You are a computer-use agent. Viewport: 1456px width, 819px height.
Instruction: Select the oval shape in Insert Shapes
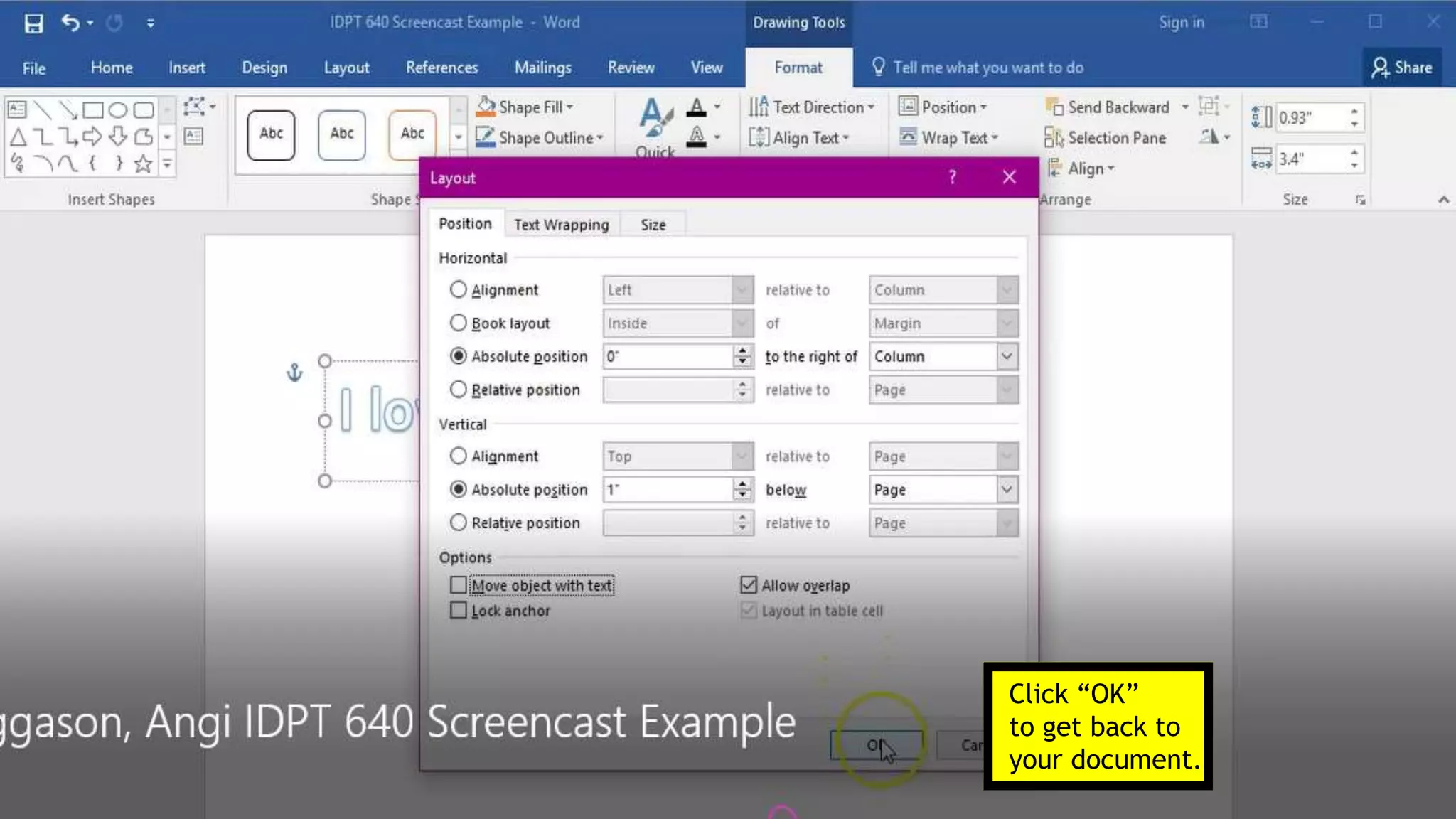click(118, 109)
